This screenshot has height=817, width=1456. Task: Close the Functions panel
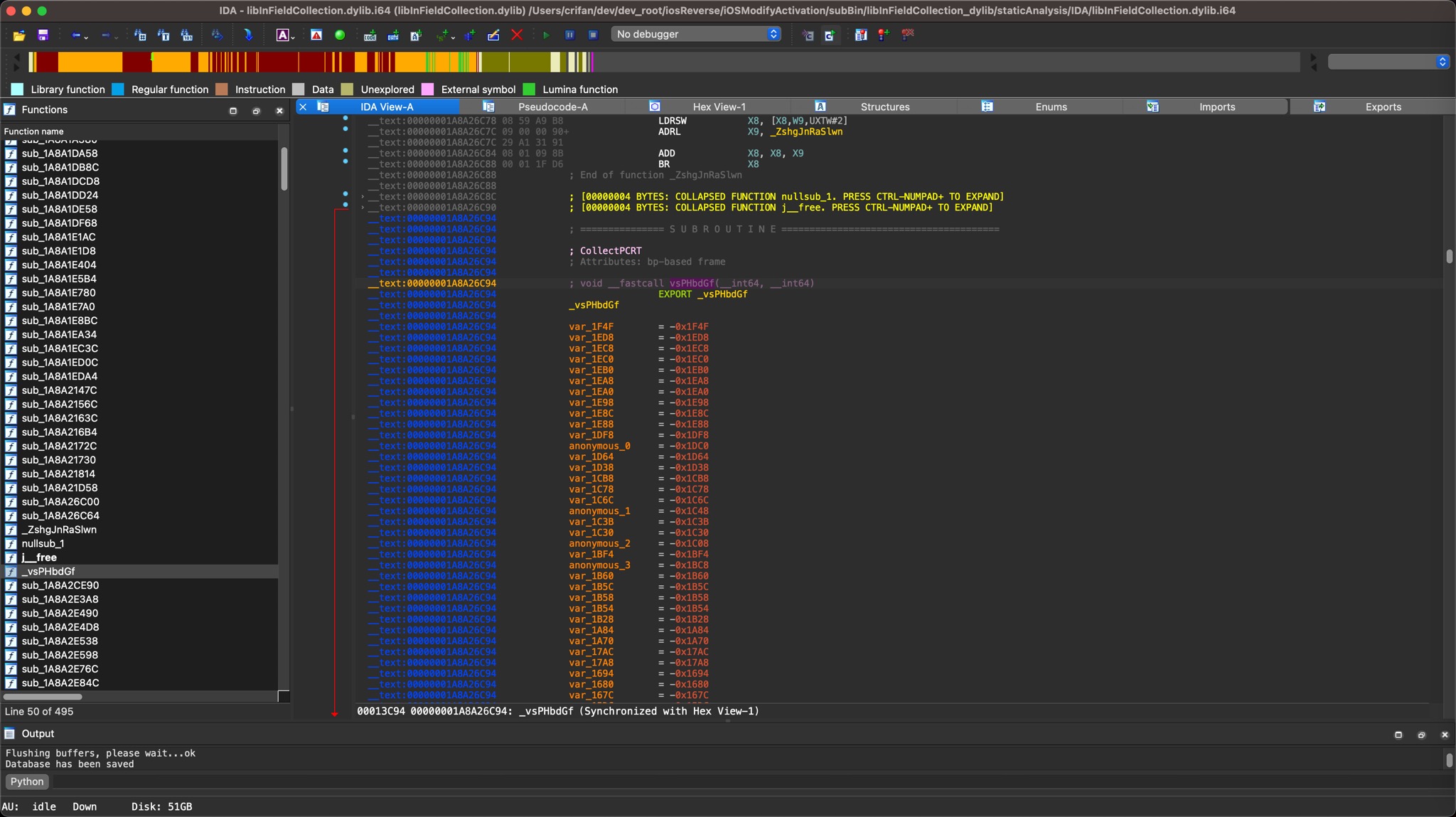point(279,110)
